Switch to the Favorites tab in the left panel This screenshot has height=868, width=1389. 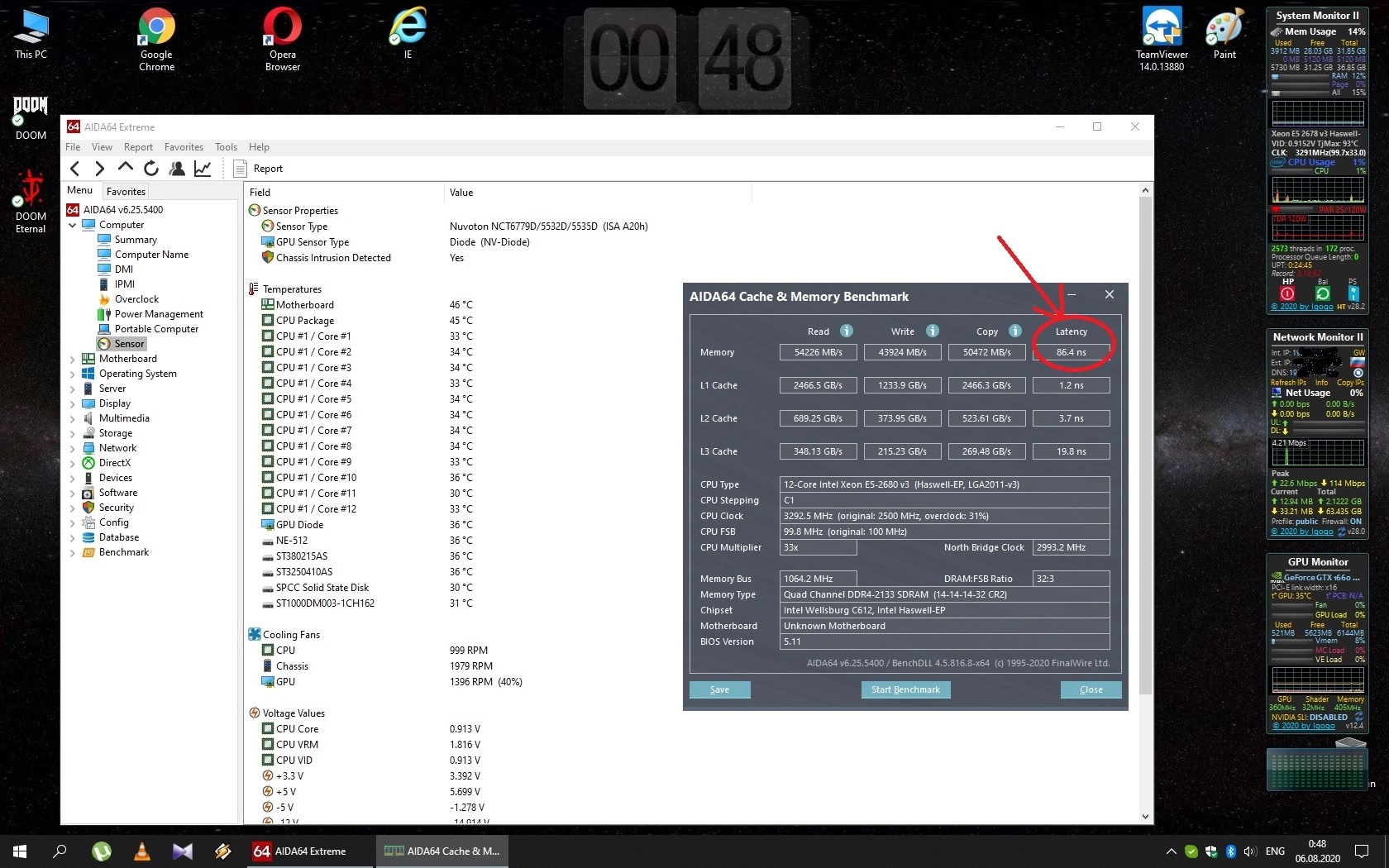point(126,191)
